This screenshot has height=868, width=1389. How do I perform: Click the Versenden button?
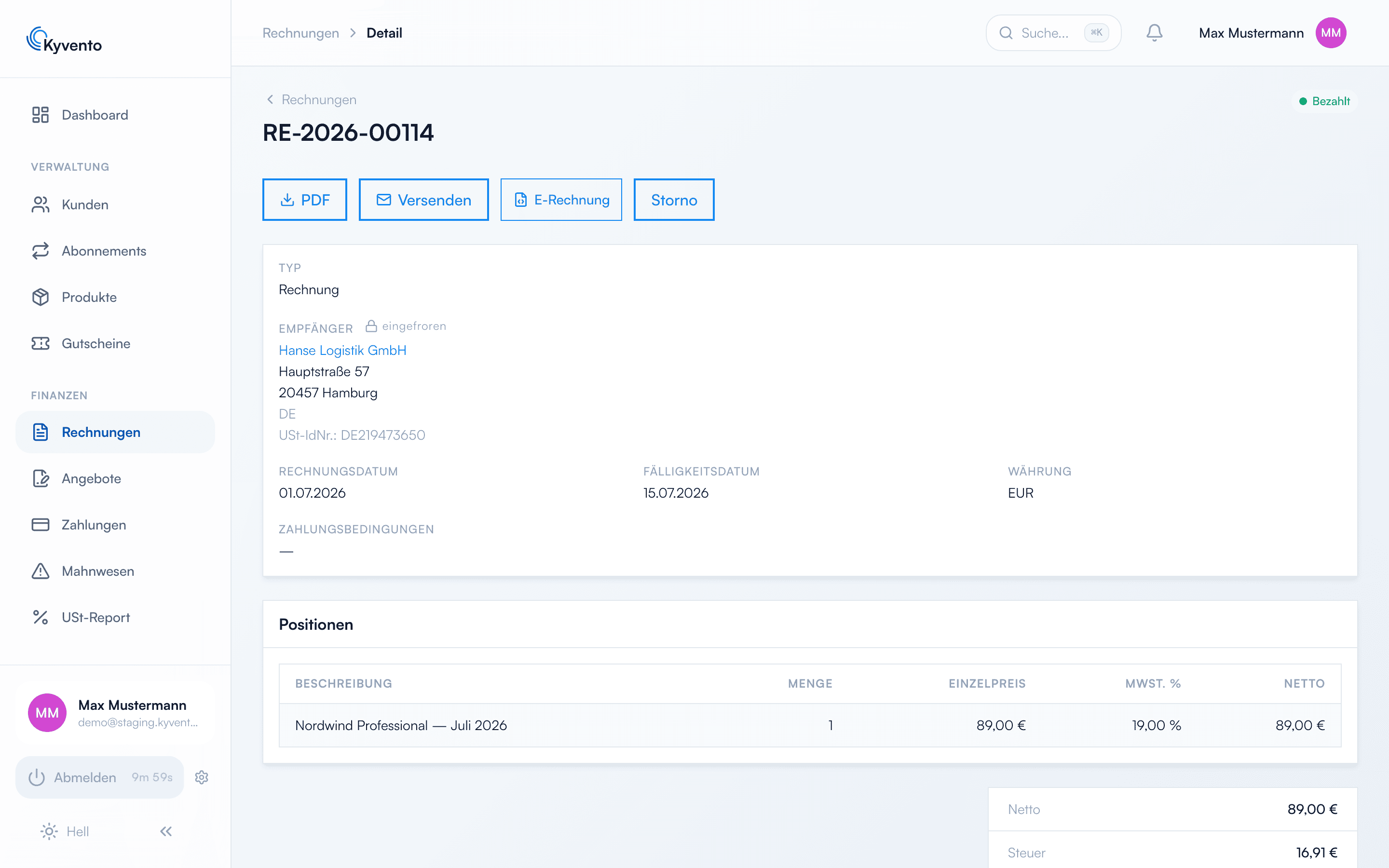423,200
